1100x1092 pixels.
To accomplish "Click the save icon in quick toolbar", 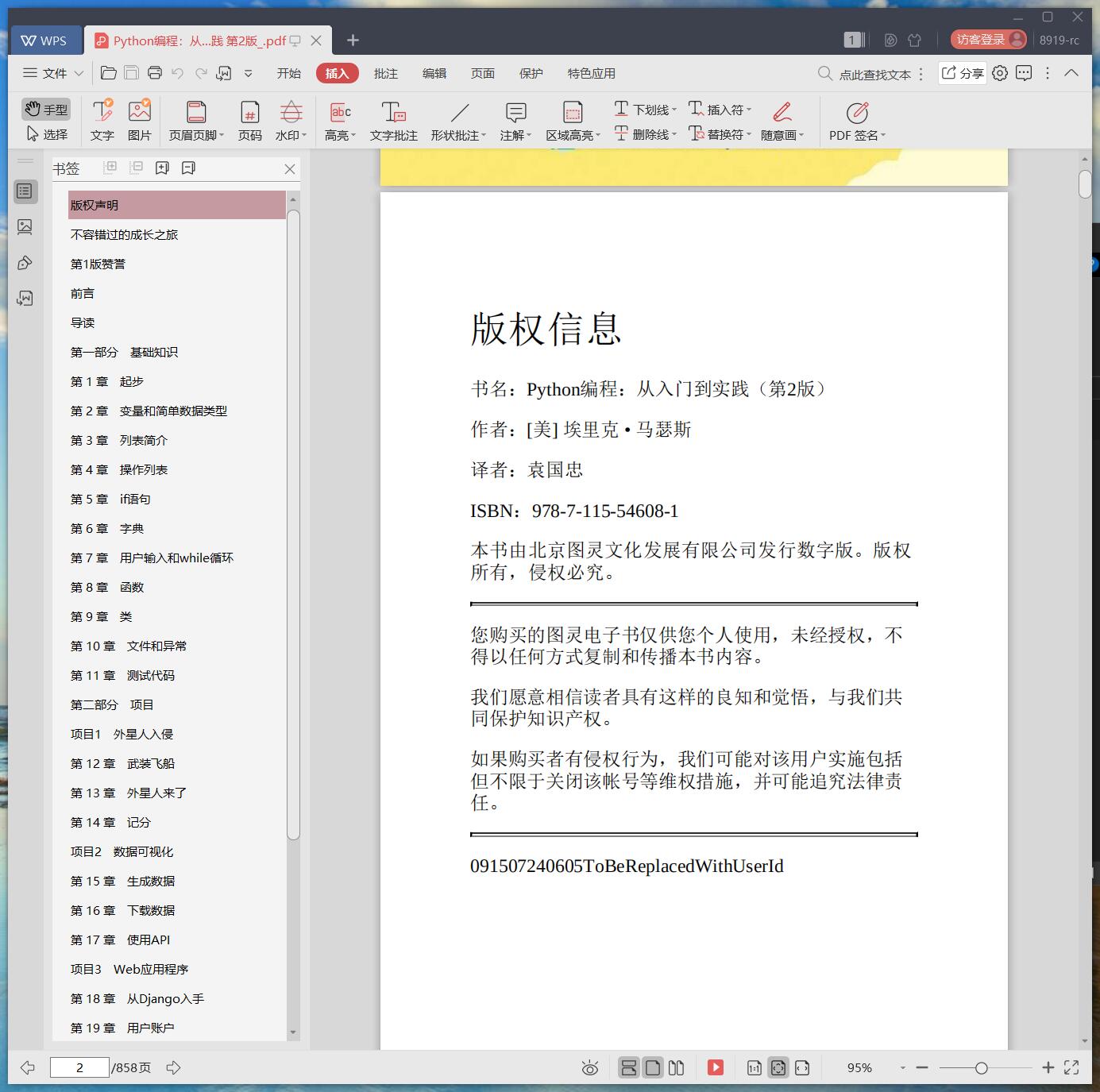I will tap(132, 73).
